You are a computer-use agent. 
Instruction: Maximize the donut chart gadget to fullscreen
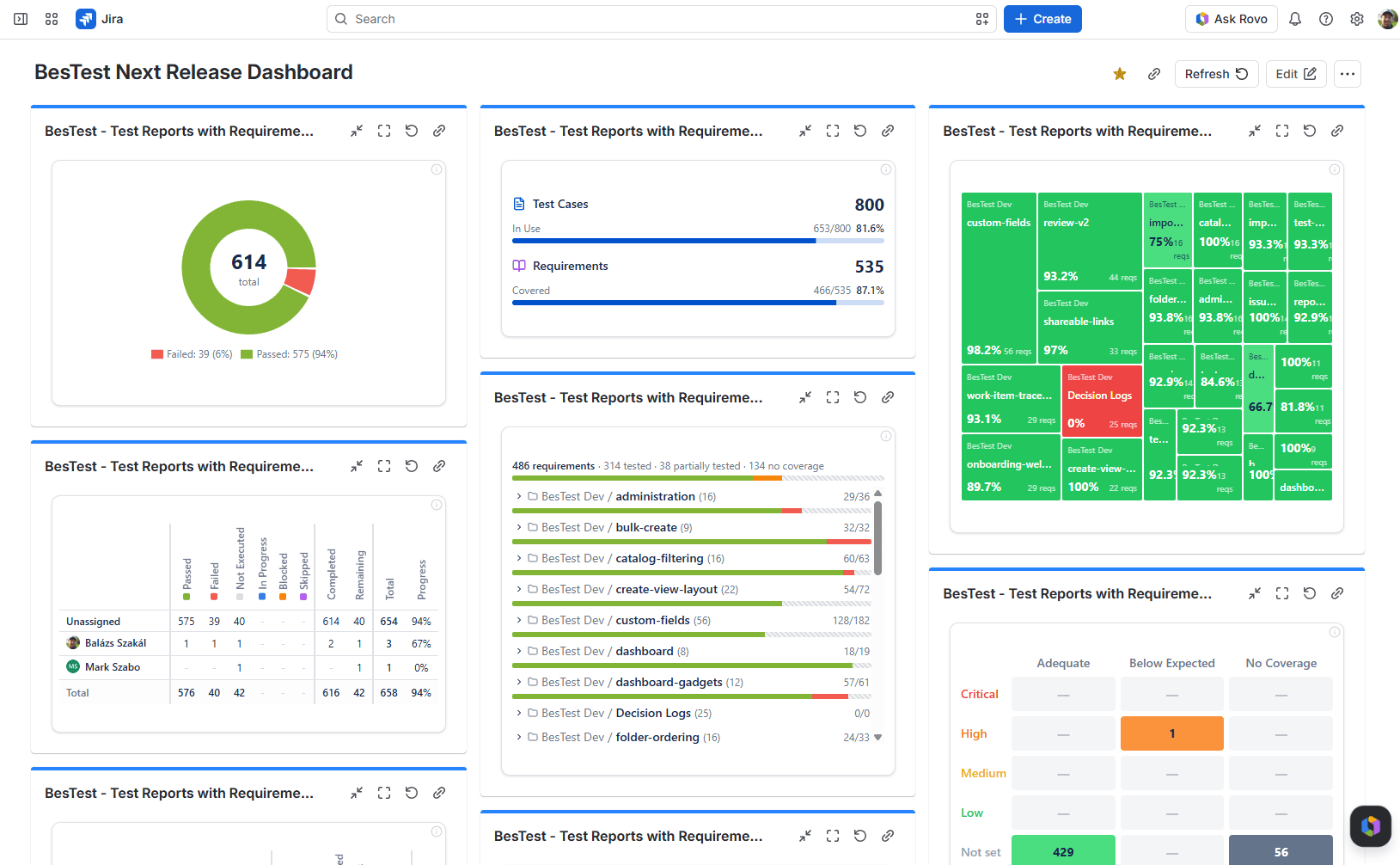click(384, 131)
